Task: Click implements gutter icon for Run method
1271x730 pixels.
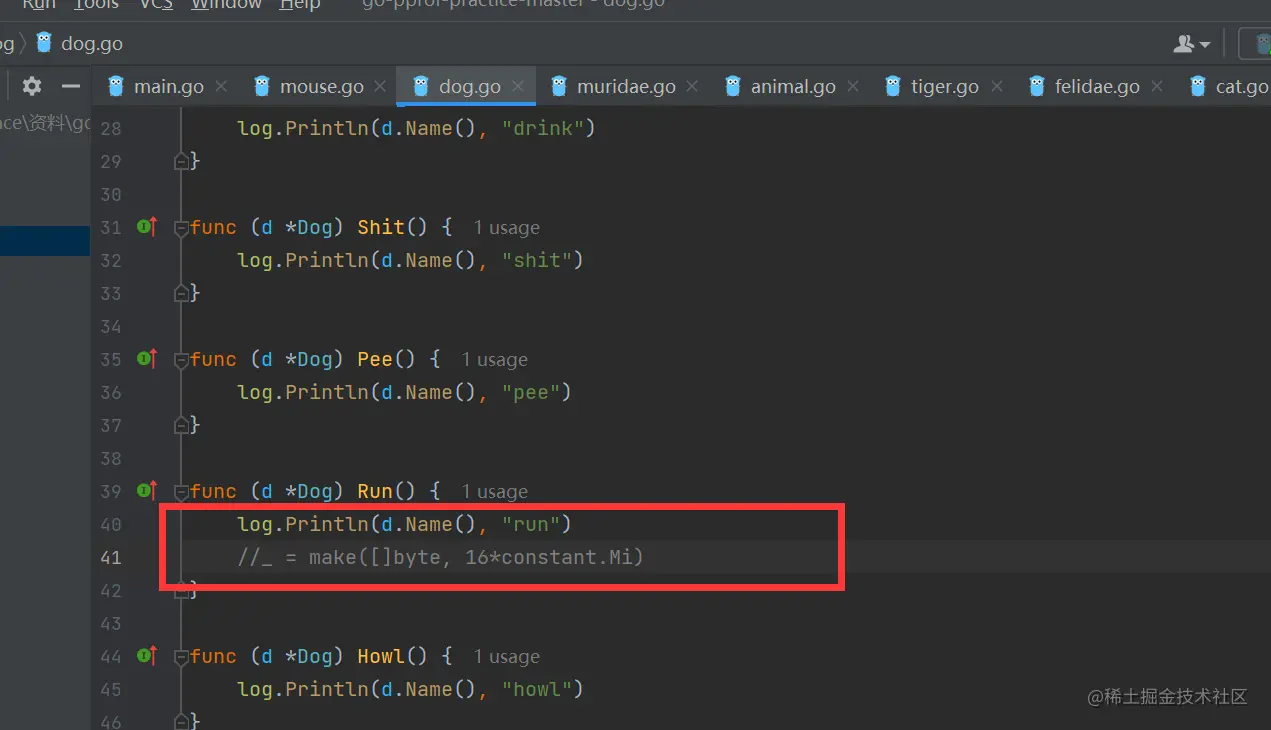Action: click(147, 491)
